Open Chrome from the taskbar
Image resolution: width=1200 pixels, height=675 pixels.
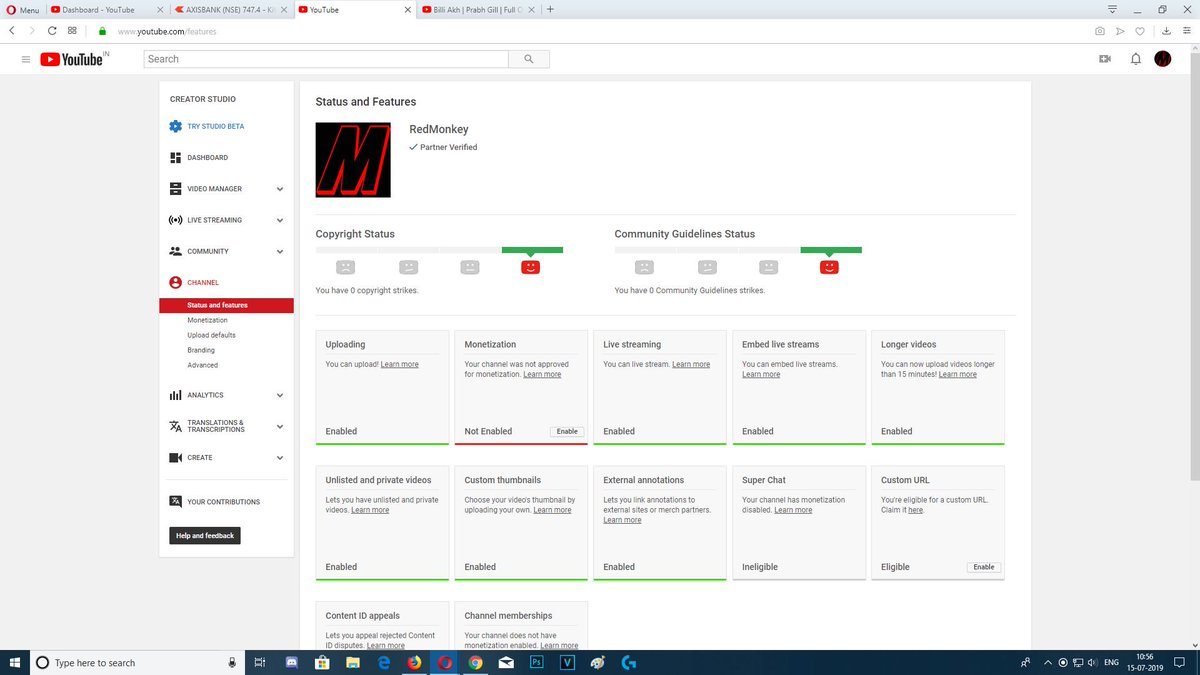[x=476, y=662]
